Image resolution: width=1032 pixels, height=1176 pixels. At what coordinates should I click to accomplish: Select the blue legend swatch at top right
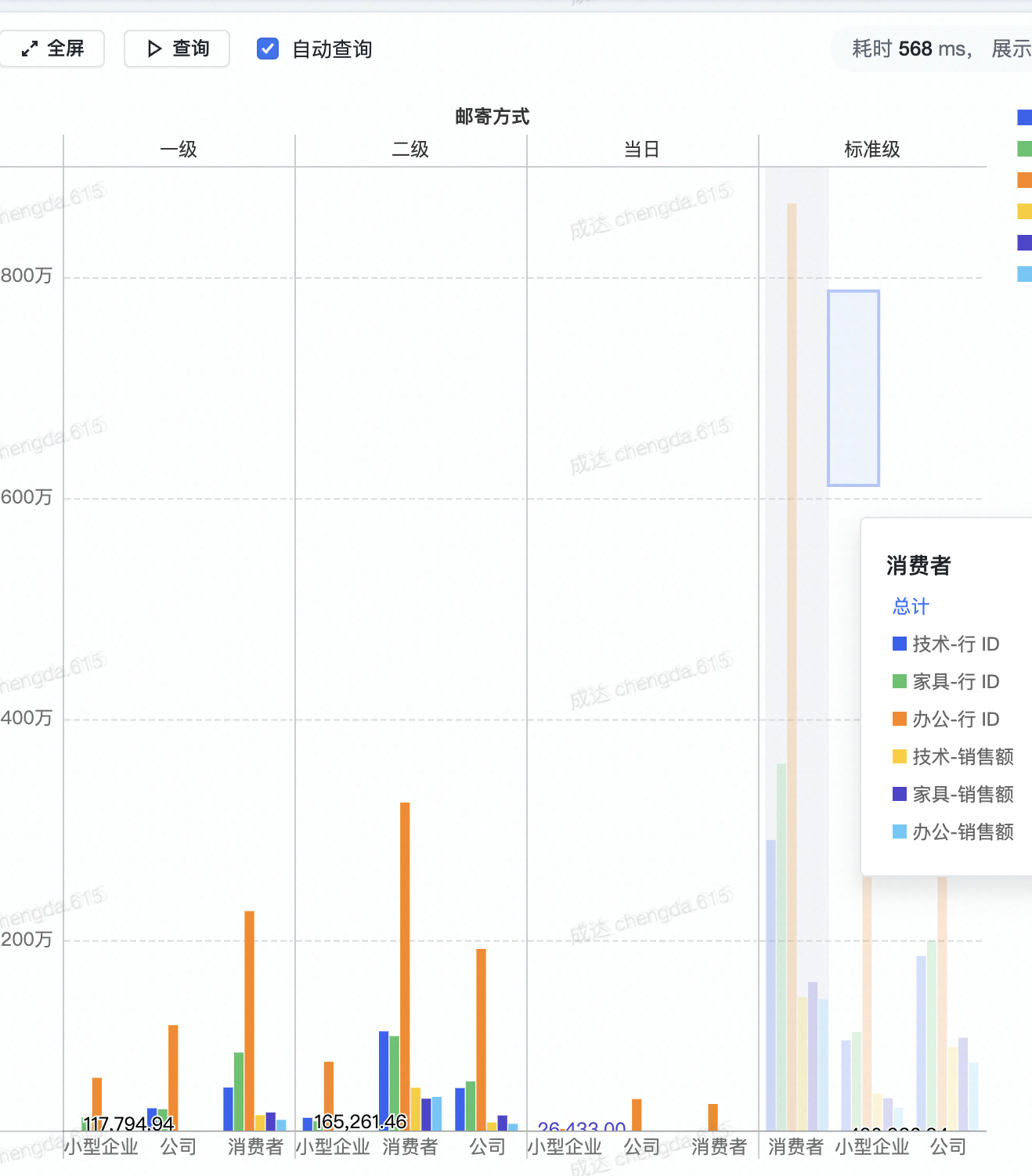click(1023, 117)
